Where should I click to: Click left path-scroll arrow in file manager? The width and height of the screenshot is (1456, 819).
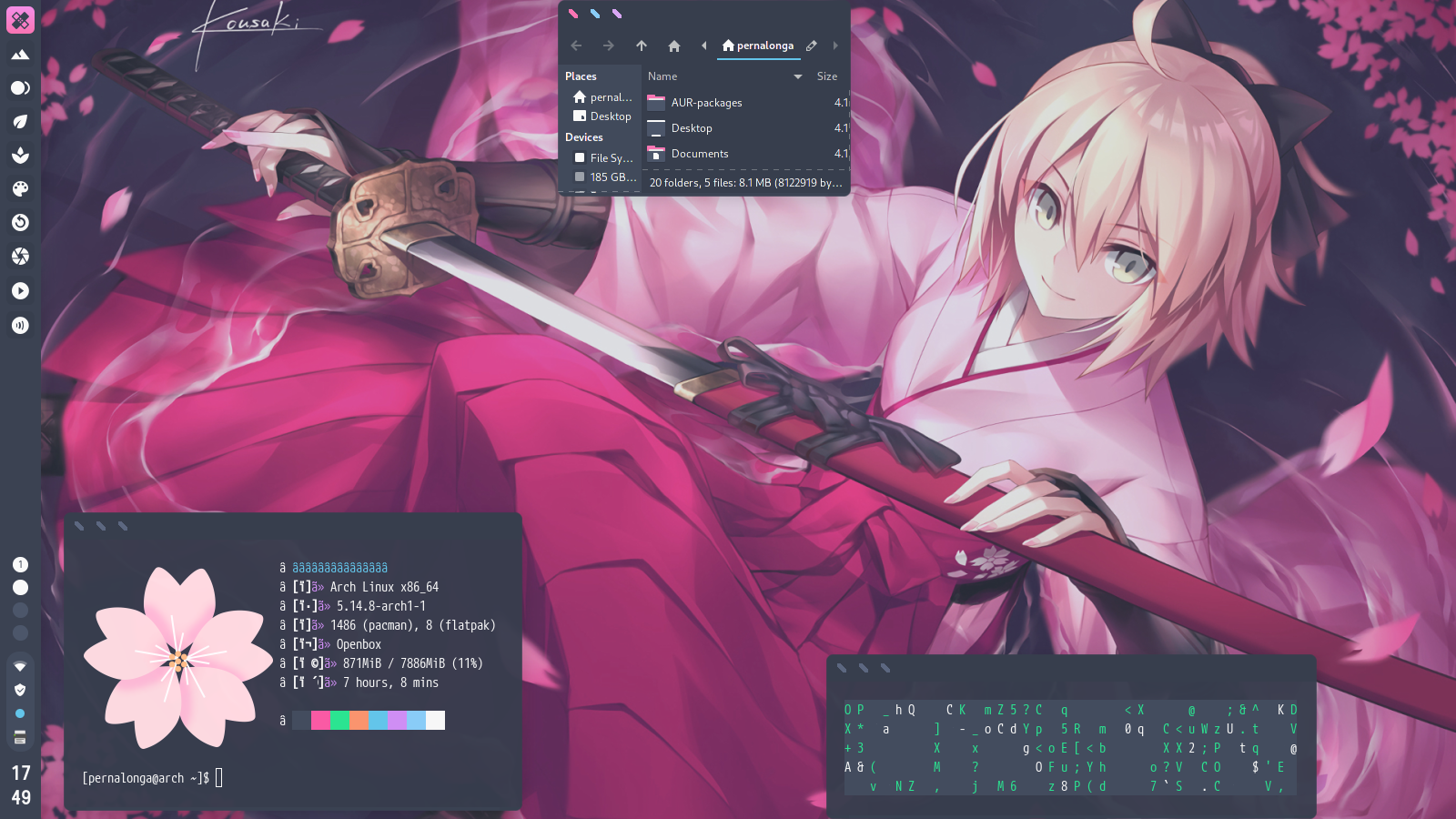click(703, 45)
